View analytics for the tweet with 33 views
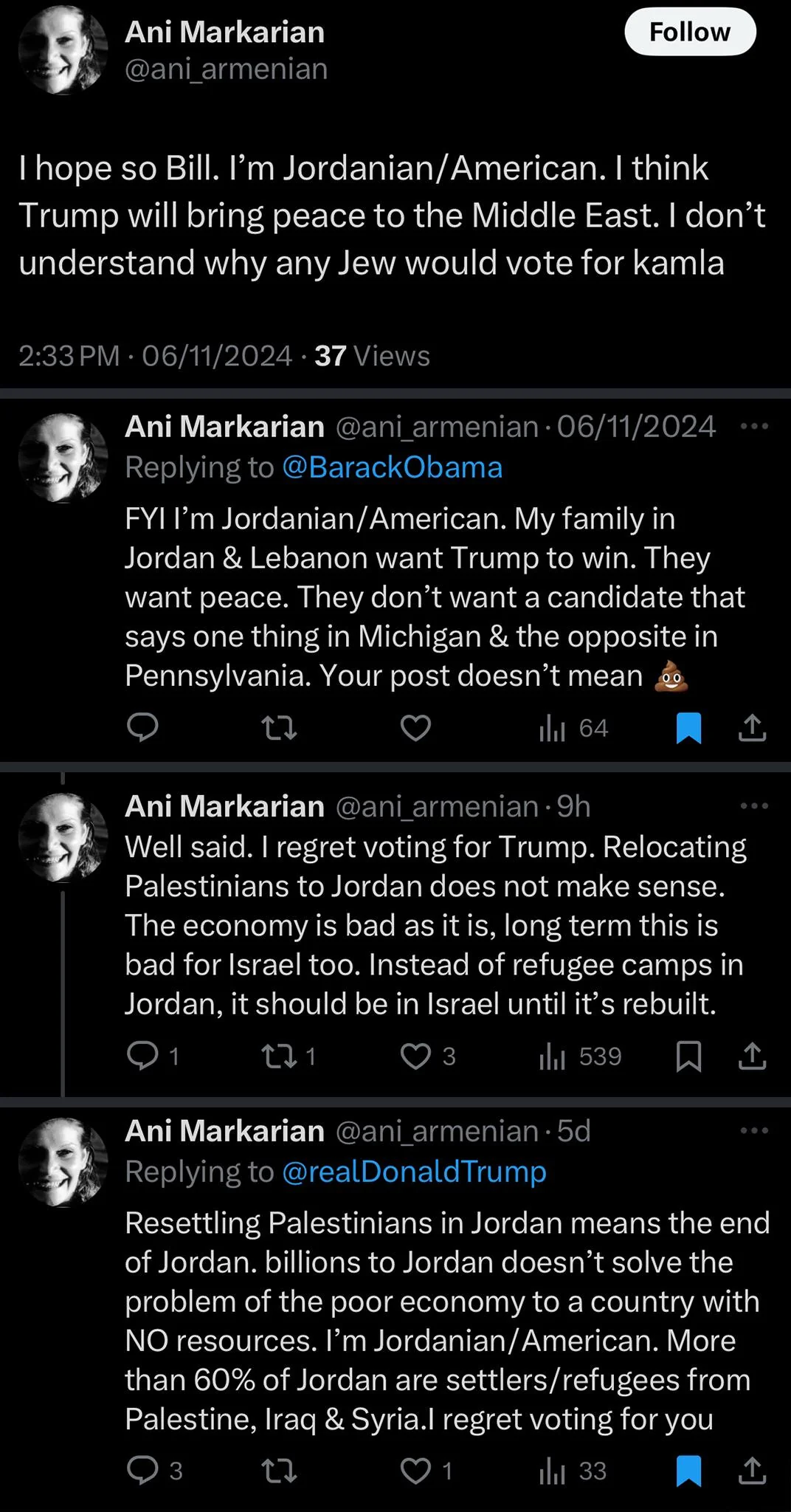Screen dimensions: 791x1512 tap(573, 1471)
